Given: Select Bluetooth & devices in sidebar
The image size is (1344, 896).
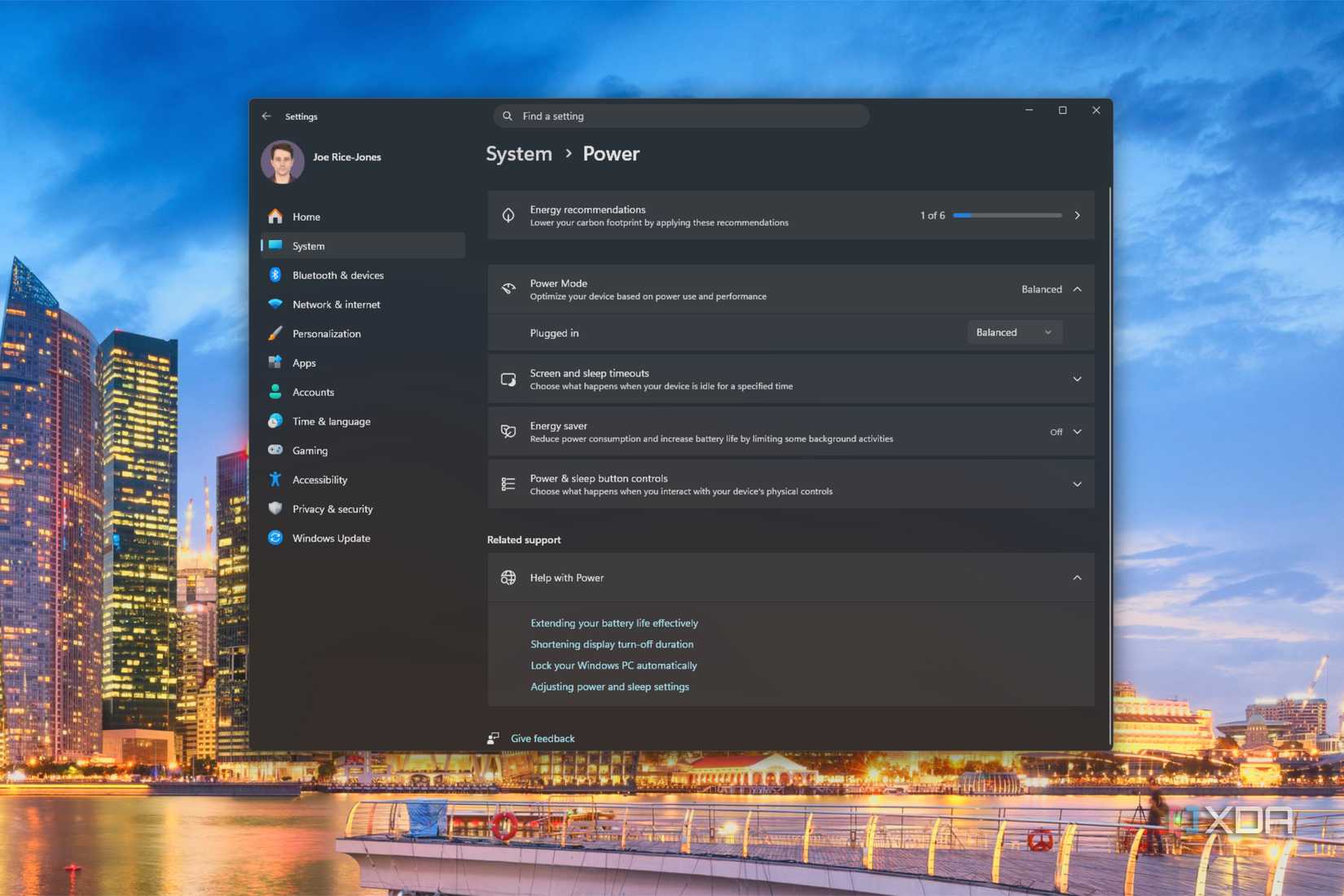Looking at the screenshot, I should pyautogui.click(x=362, y=275).
